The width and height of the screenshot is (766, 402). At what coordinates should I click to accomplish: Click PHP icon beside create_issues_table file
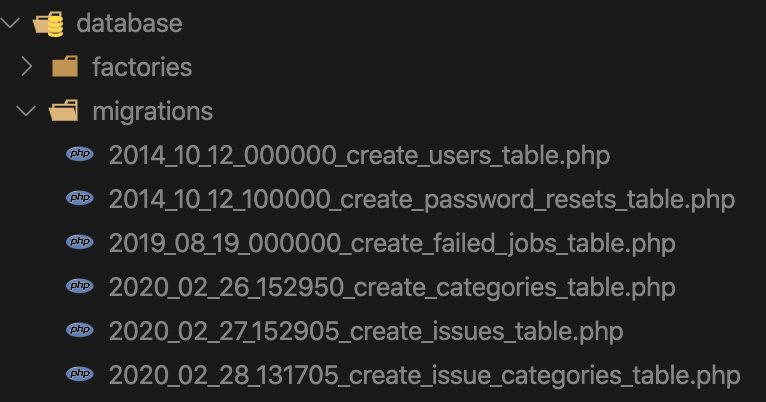coord(80,330)
